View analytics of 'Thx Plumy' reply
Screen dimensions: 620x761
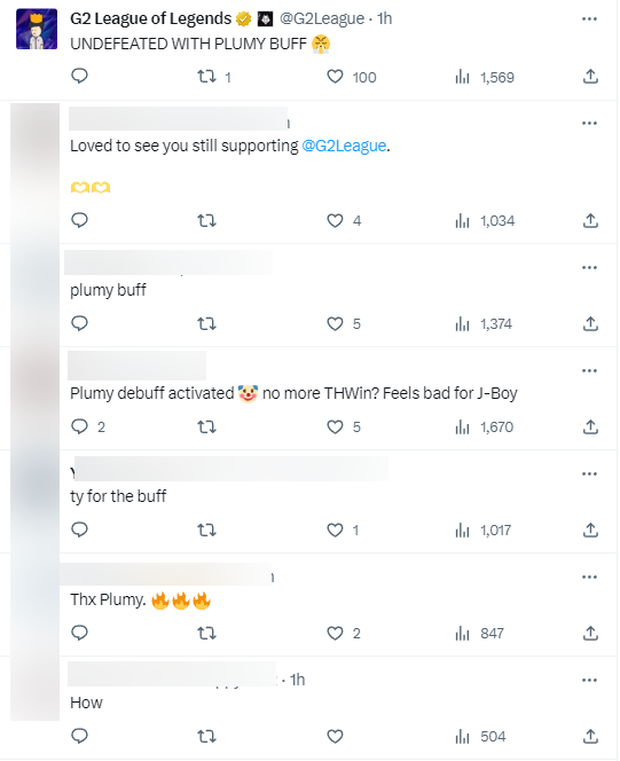[x=480, y=633]
